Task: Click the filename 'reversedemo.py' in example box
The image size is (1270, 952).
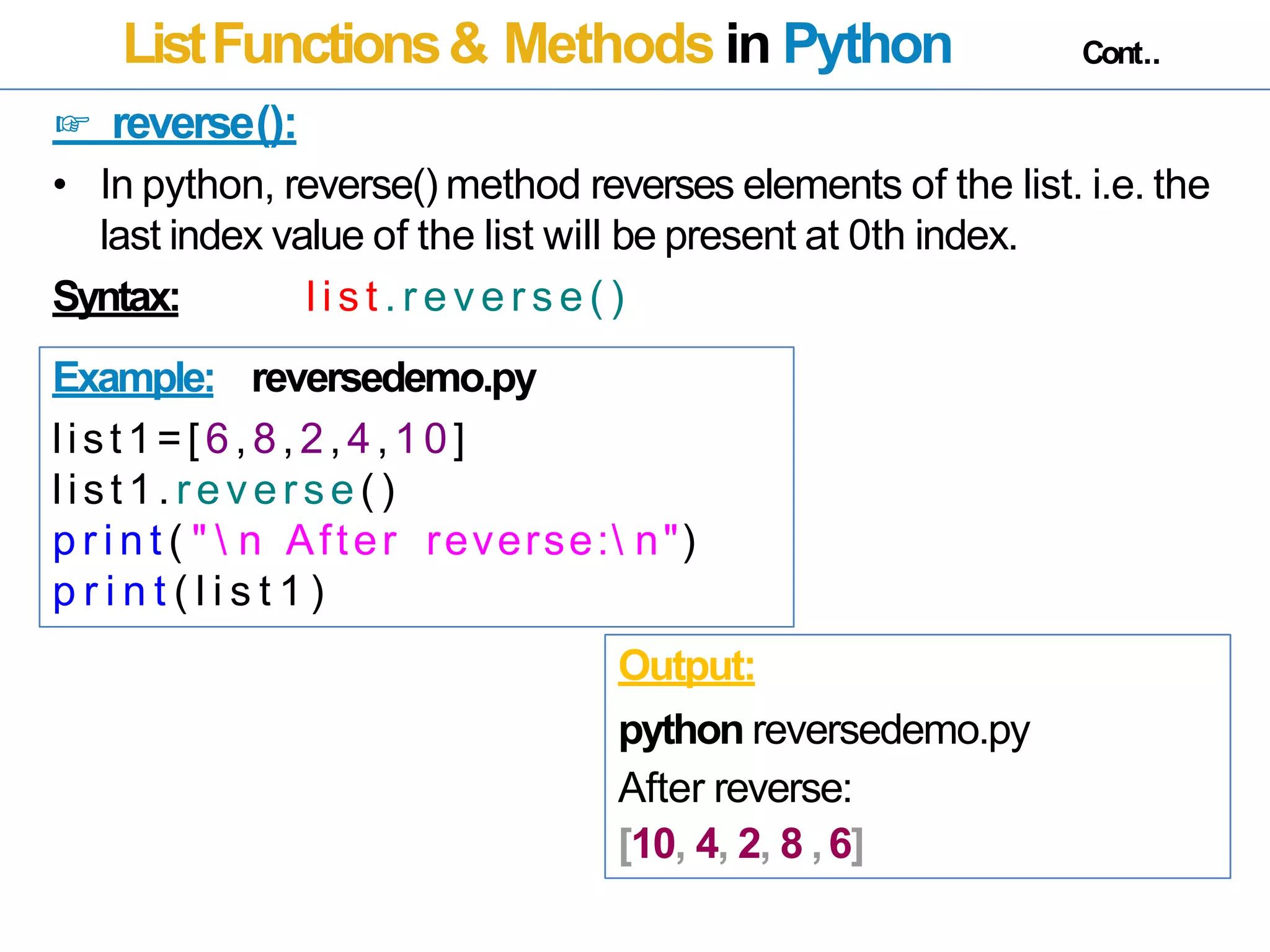Action: (x=394, y=379)
